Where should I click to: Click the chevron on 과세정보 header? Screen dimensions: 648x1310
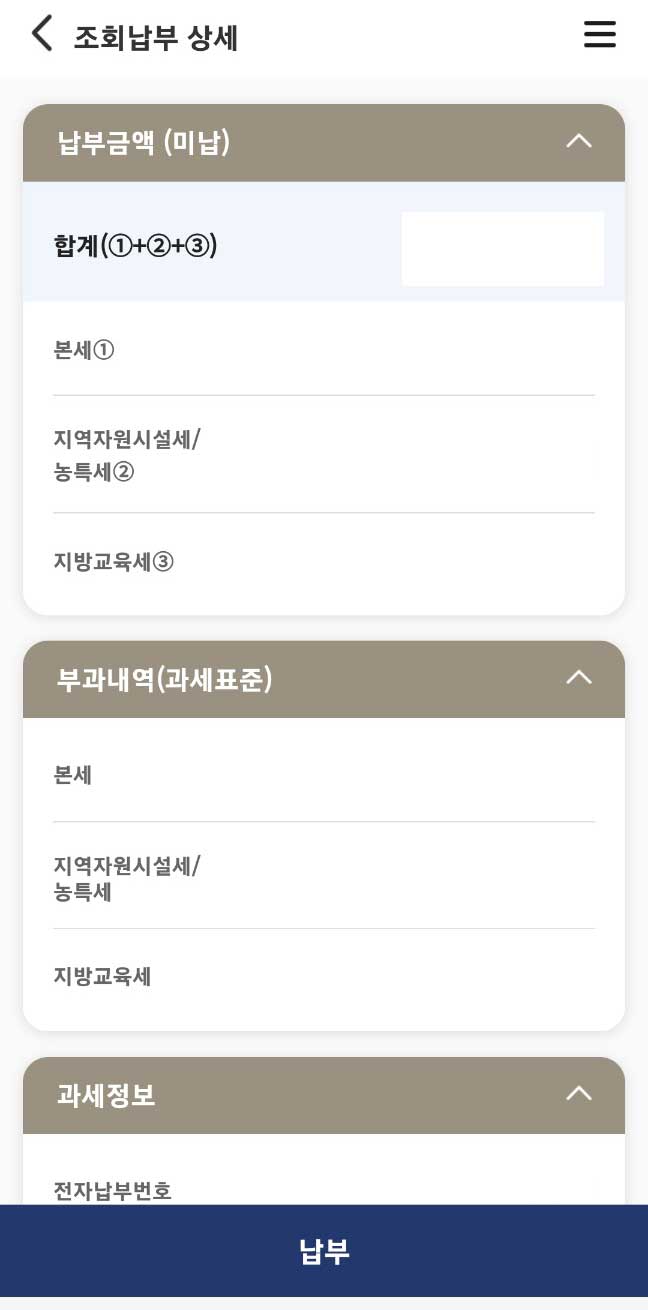[x=578, y=1093]
